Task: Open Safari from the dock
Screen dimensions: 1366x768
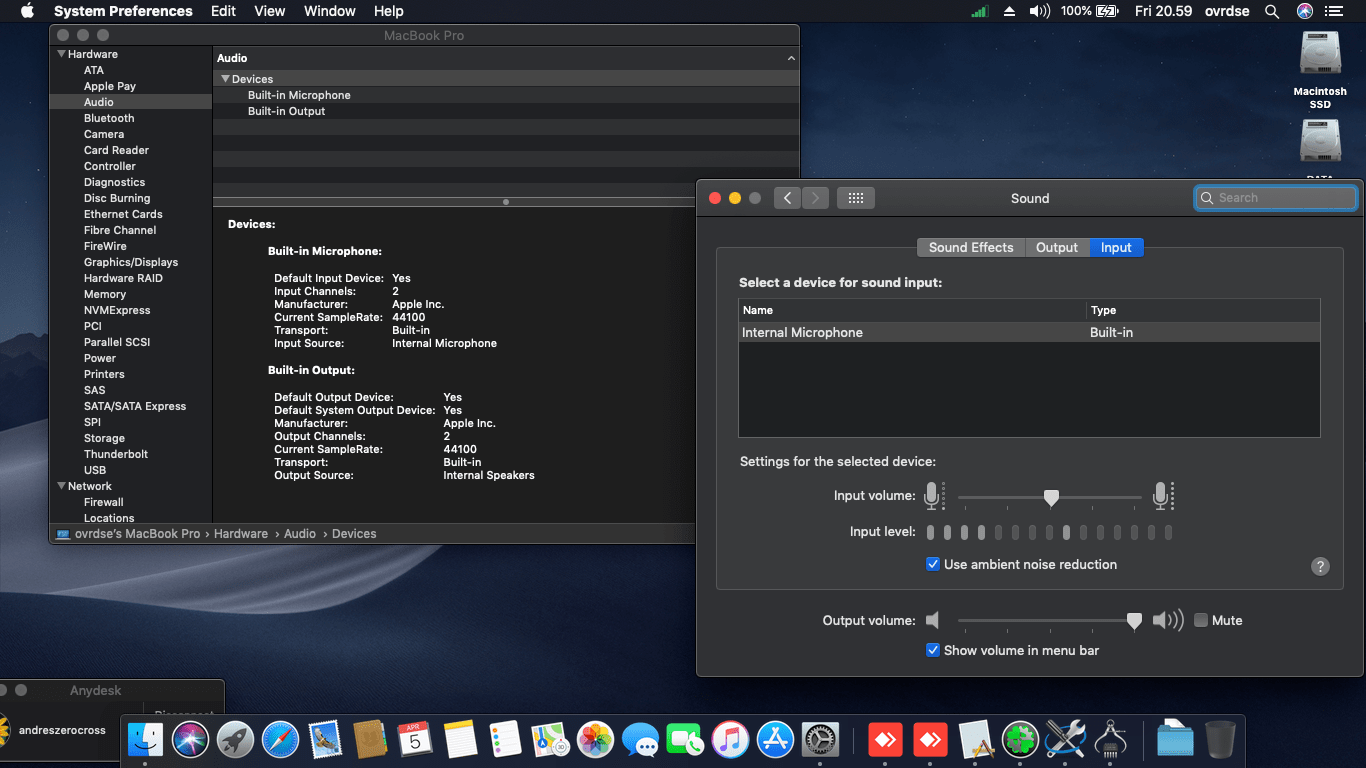Action: point(281,740)
